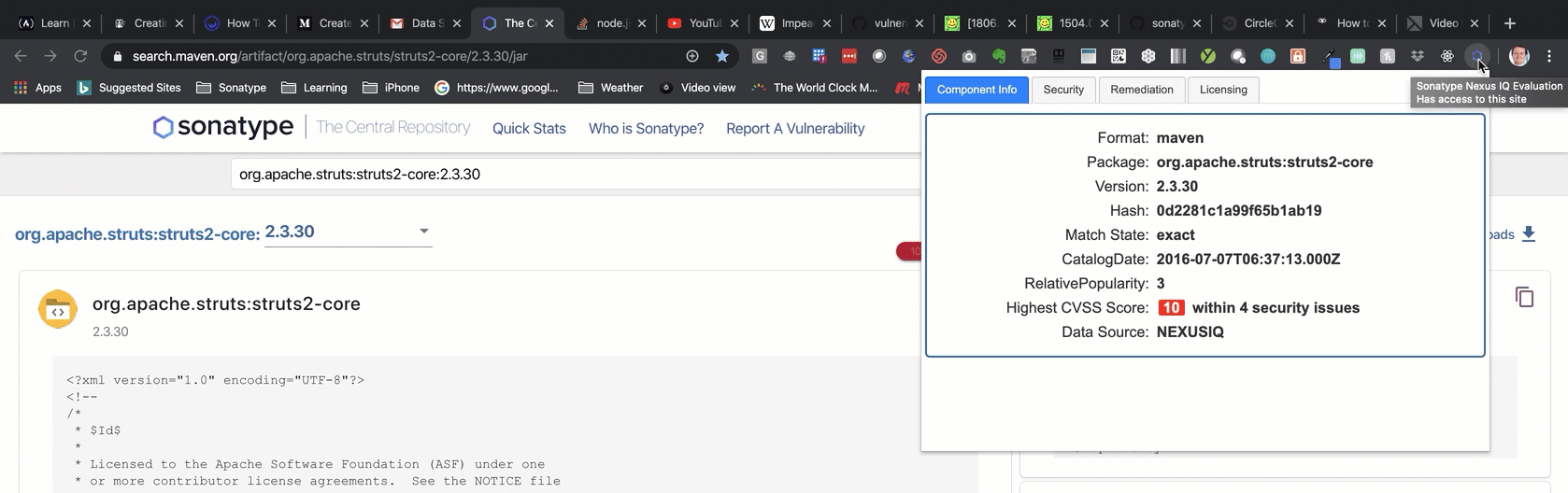1568x493 pixels.
Task: Click the bookmark star in address bar
Action: 722,56
